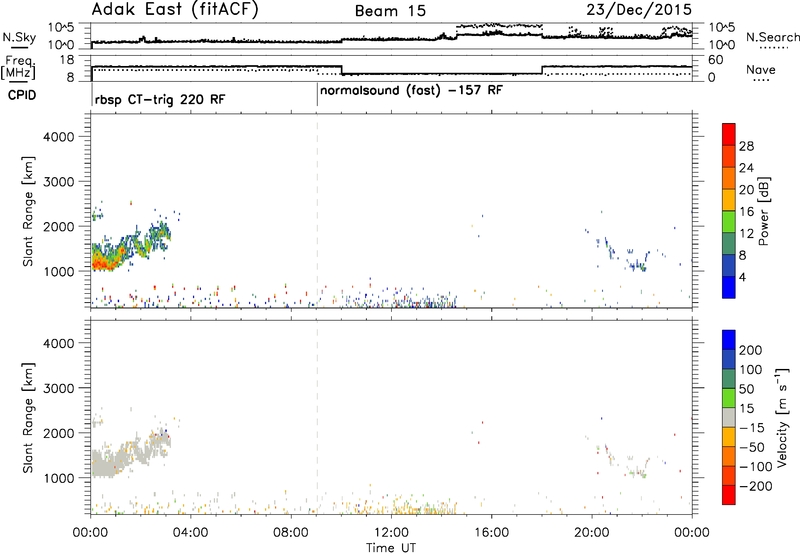
Task: Click the red top segment of Power colorbar
Action: [x=729, y=134]
